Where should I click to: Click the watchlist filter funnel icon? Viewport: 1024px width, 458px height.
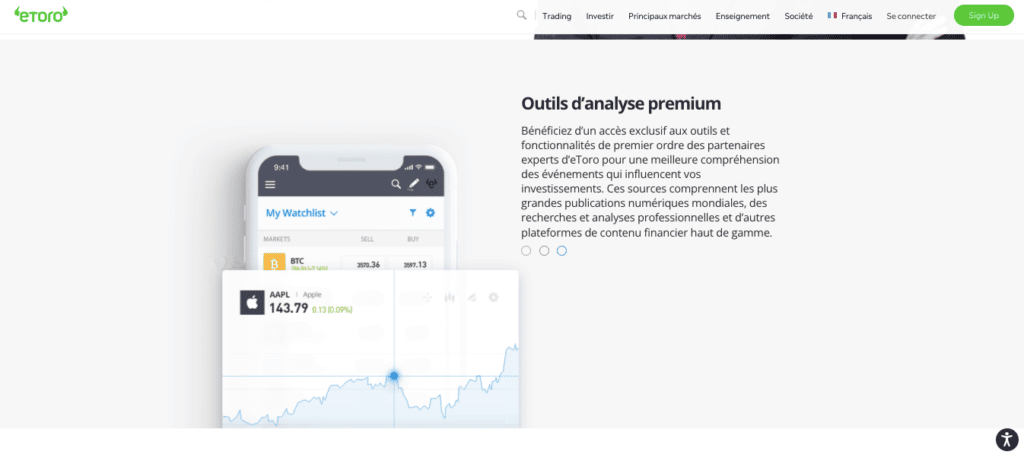(412, 213)
